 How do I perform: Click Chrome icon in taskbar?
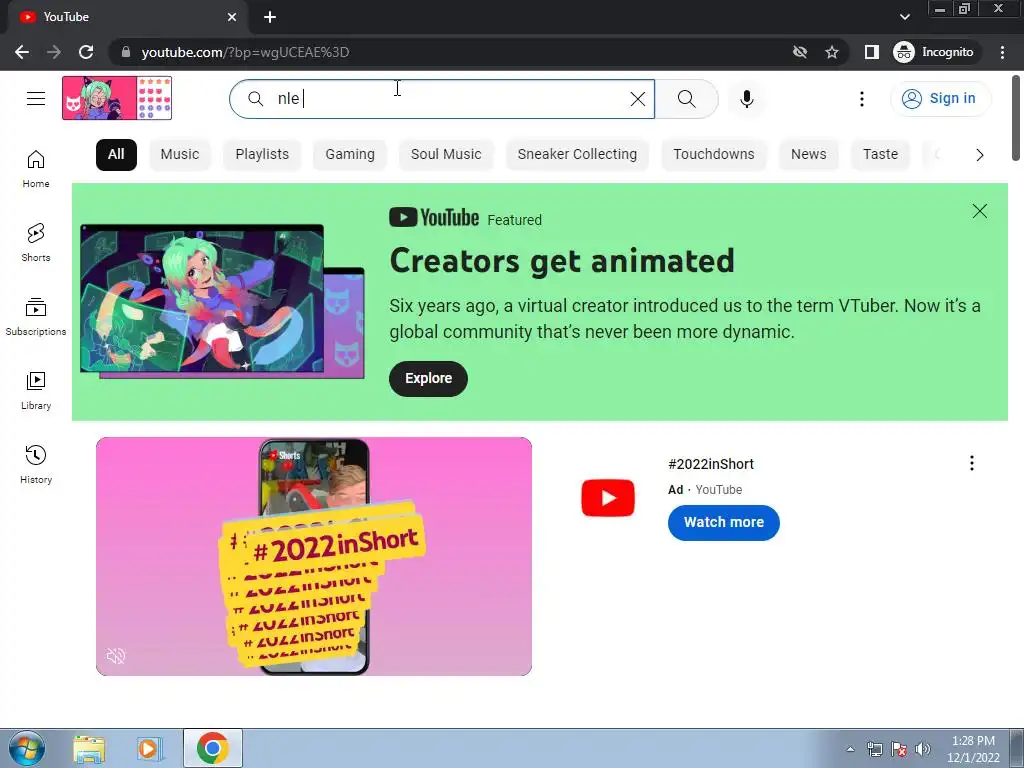pyautogui.click(x=212, y=748)
